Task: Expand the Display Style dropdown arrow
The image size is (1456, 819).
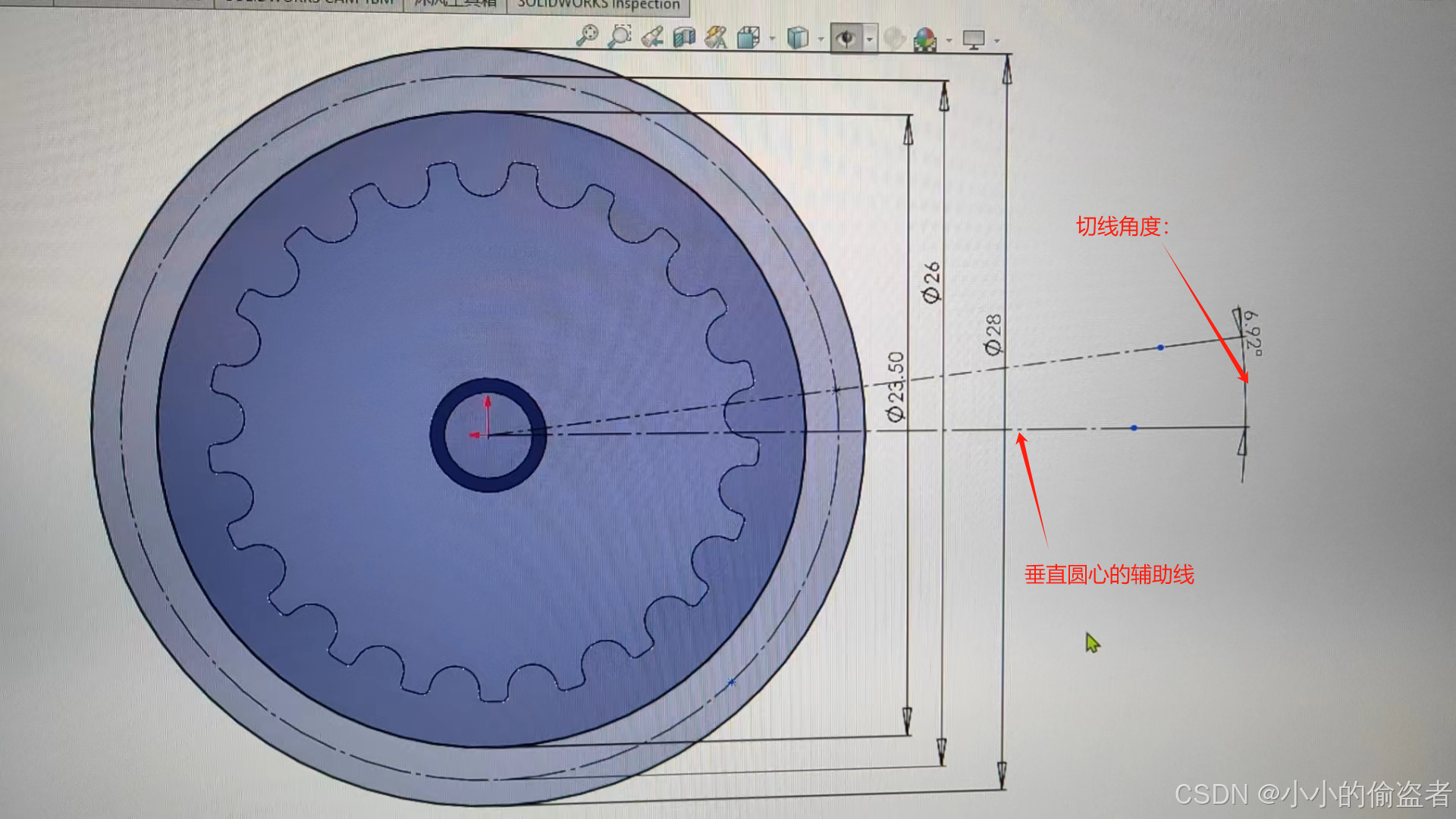Action: pos(821,39)
